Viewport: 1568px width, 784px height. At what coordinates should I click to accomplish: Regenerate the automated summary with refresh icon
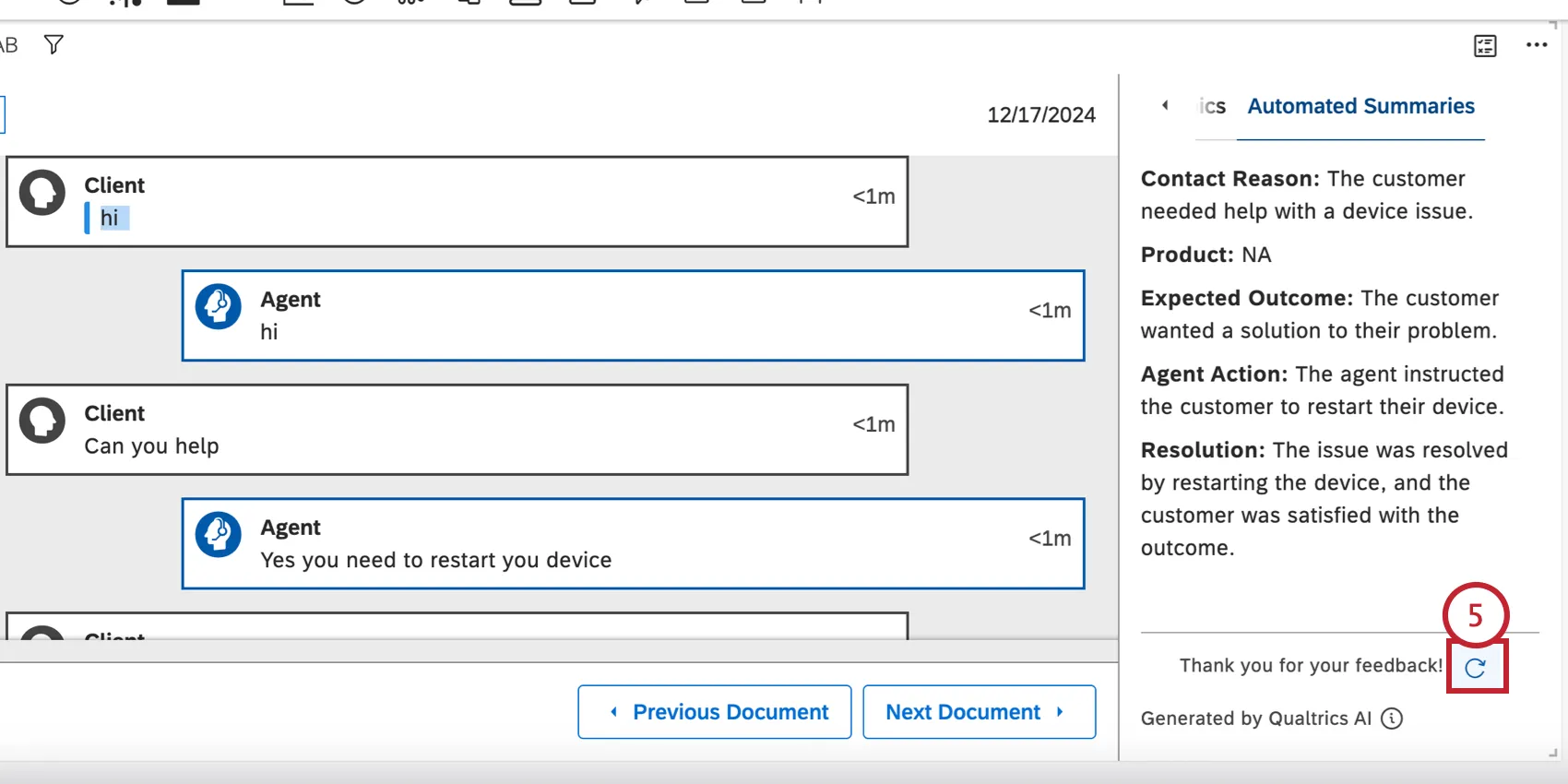pyautogui.click(x=1476, y=668)
